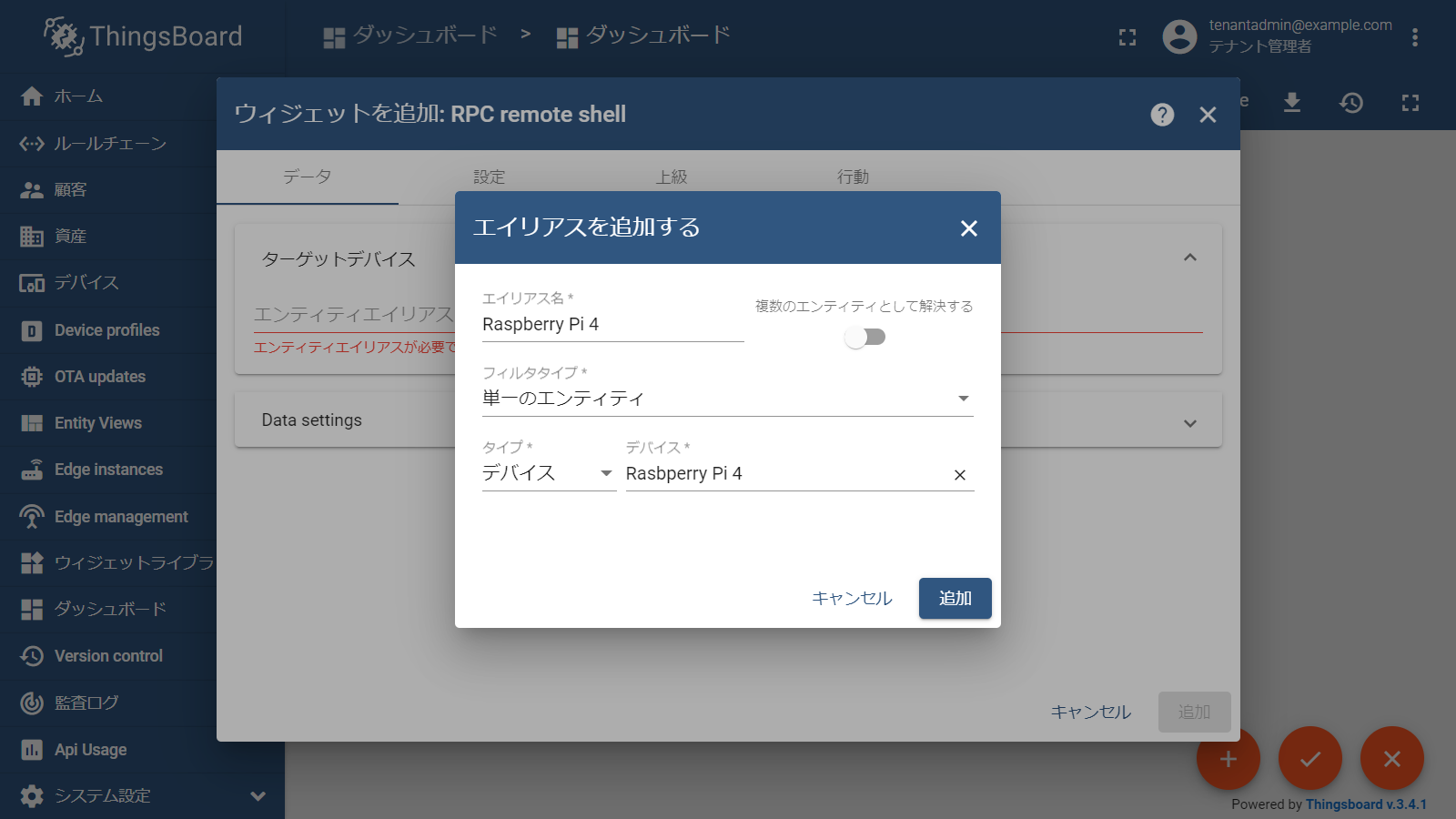Cancel the add alias dialog
Screen dimensions: 1456x819
[852, 599]
